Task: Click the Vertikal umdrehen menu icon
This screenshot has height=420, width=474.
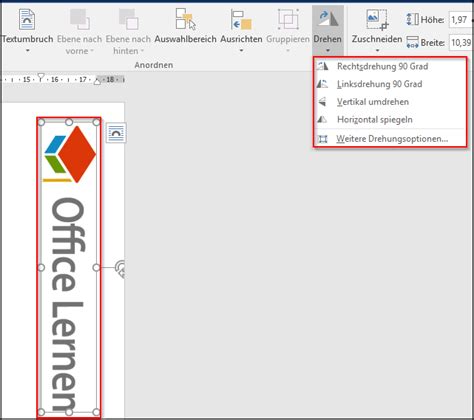Action: click(x=322, y=102)
